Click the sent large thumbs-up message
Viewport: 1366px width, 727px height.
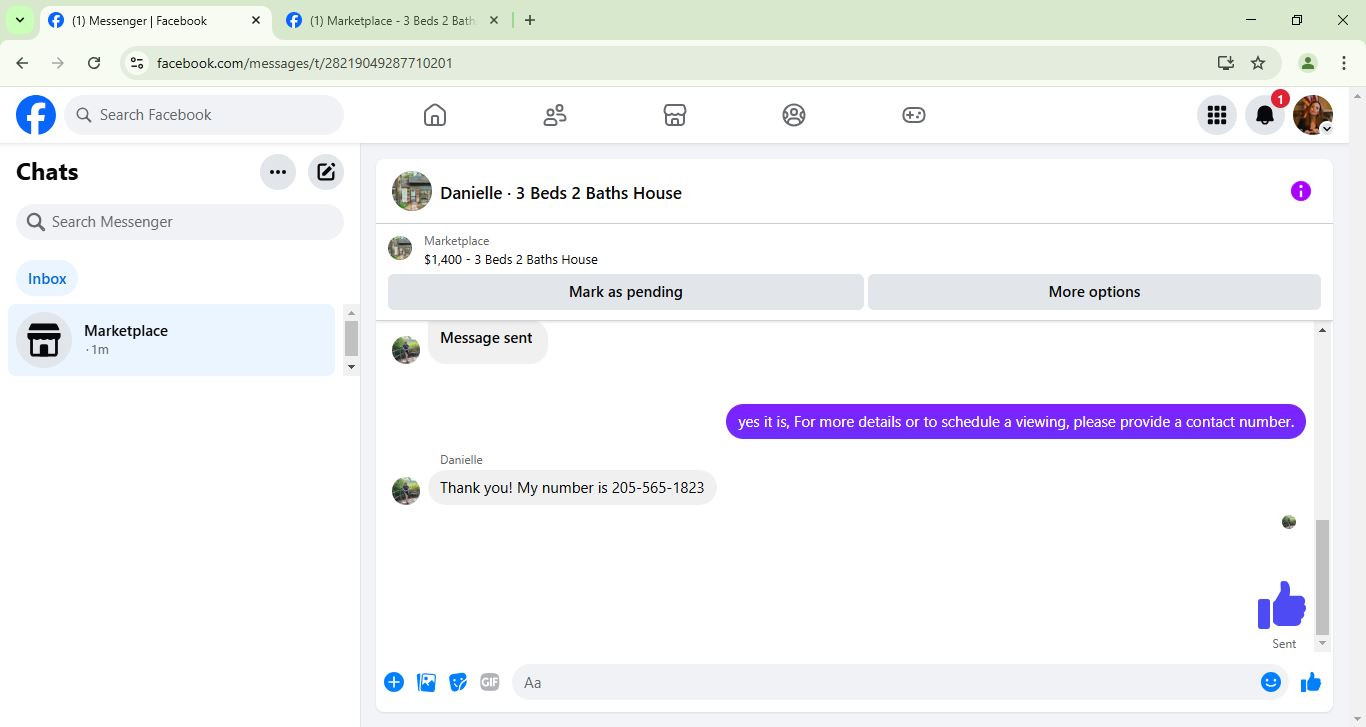click(x=1282, y=605)
